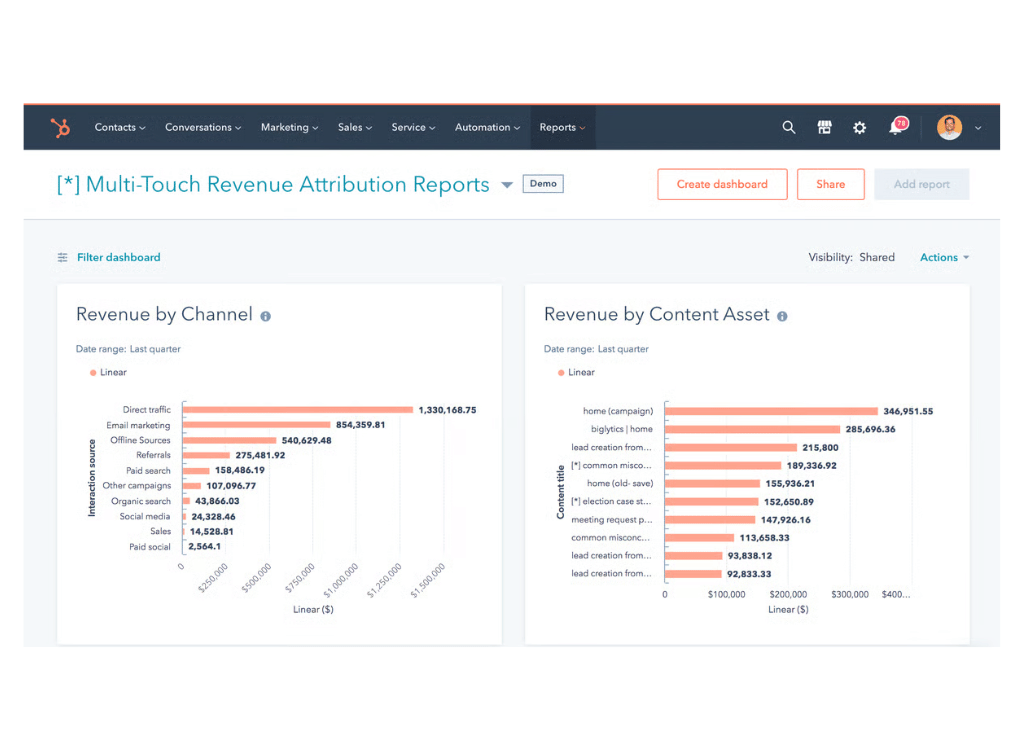
Task: Open the dashboard title dropdown arrow
Action: (x=507, y=184)
